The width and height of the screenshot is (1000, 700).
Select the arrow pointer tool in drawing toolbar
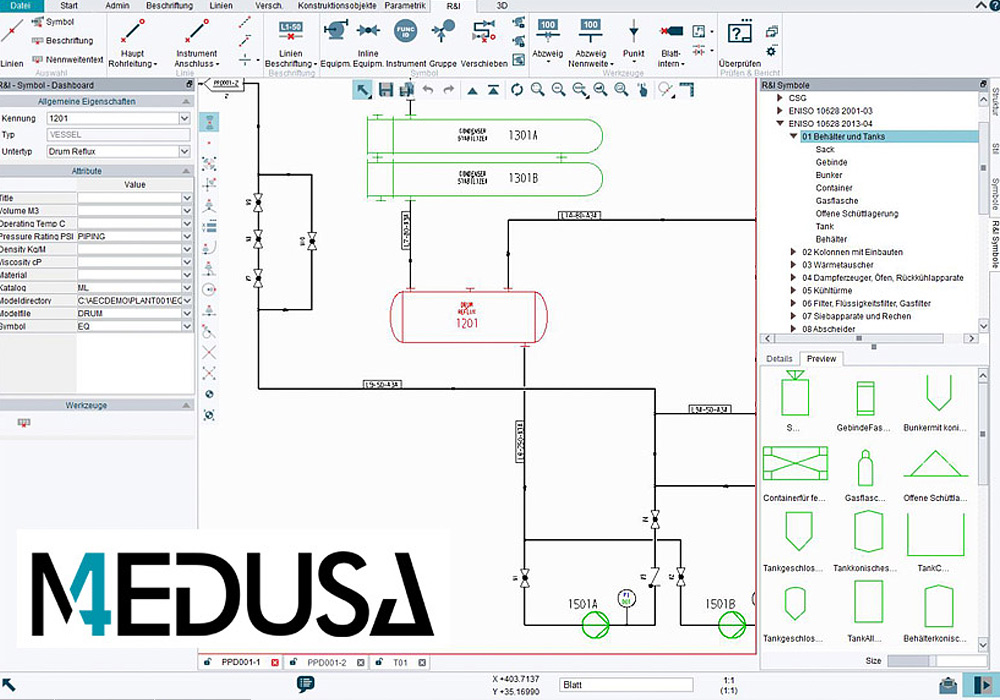point(363,90)
